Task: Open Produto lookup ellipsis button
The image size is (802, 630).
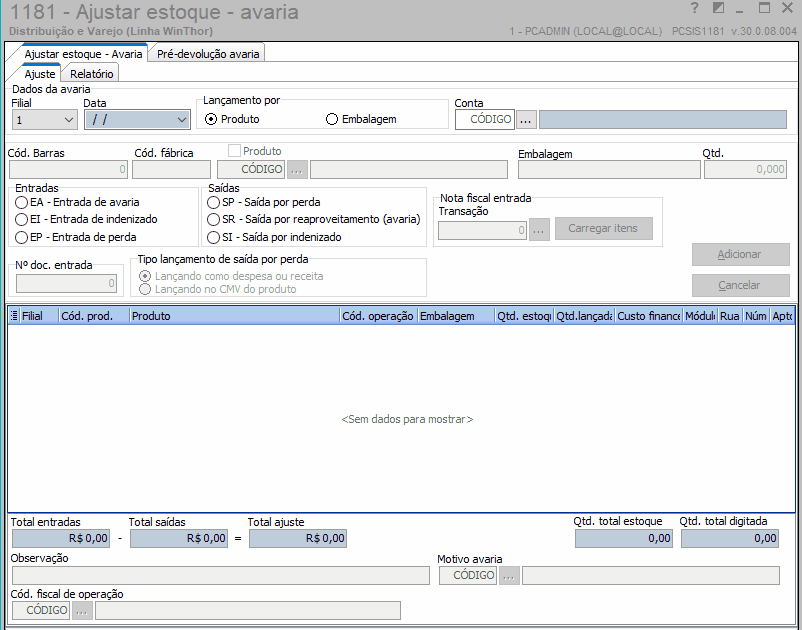Action: pos(297,170)
